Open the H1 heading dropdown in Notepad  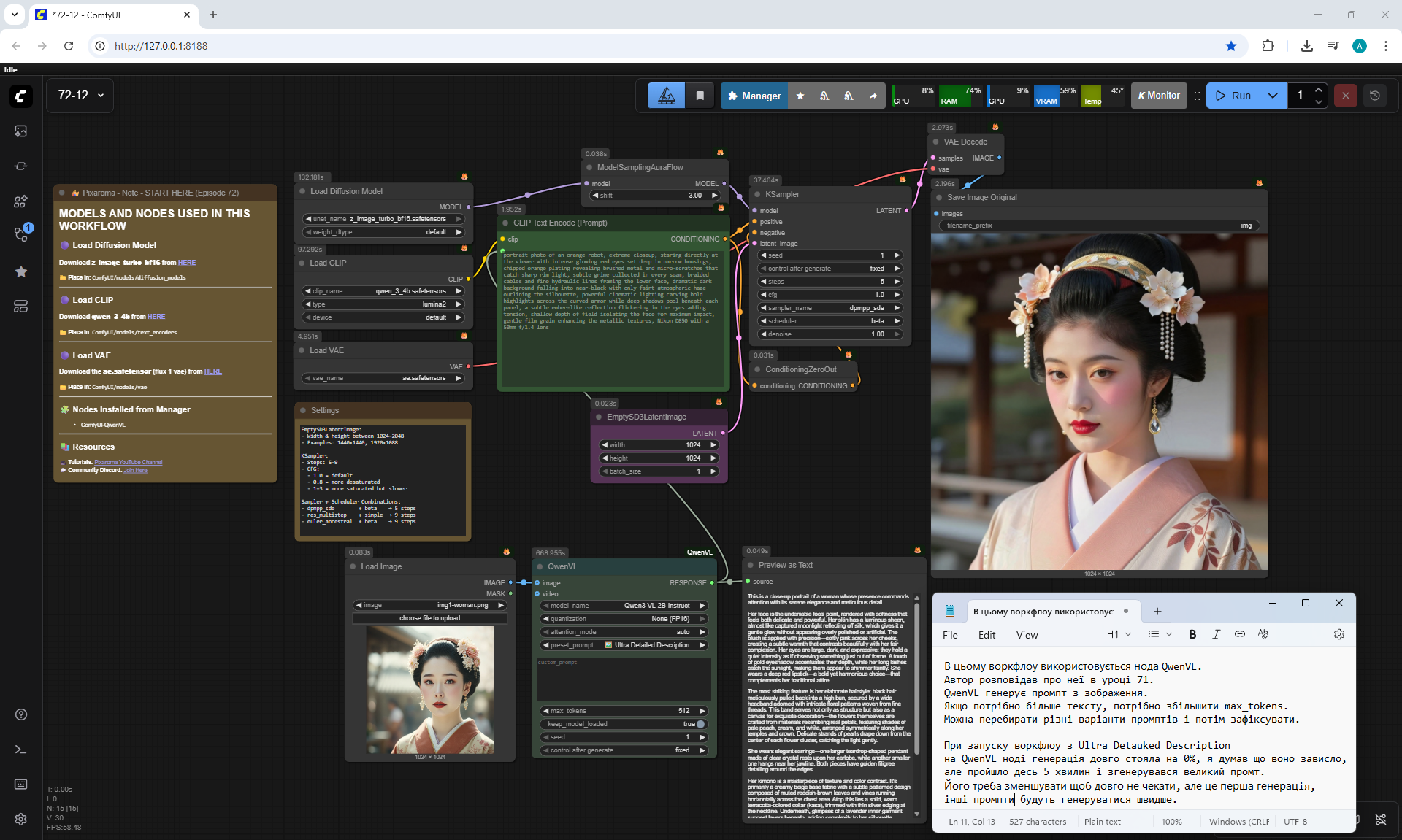[1118, 634]
